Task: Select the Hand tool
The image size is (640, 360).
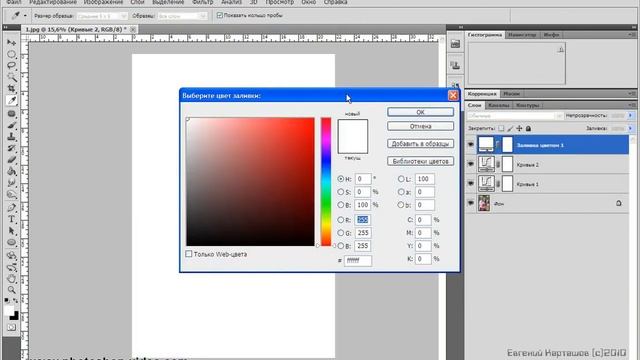Action: 11,279
